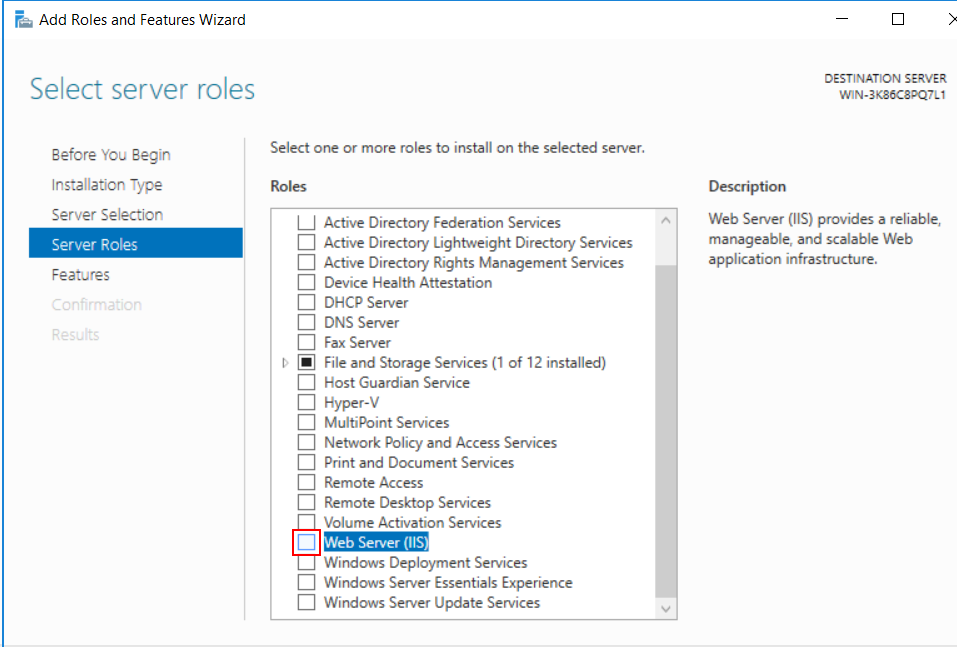Toggle the File and Storage Services checkbox

[307, 363]
